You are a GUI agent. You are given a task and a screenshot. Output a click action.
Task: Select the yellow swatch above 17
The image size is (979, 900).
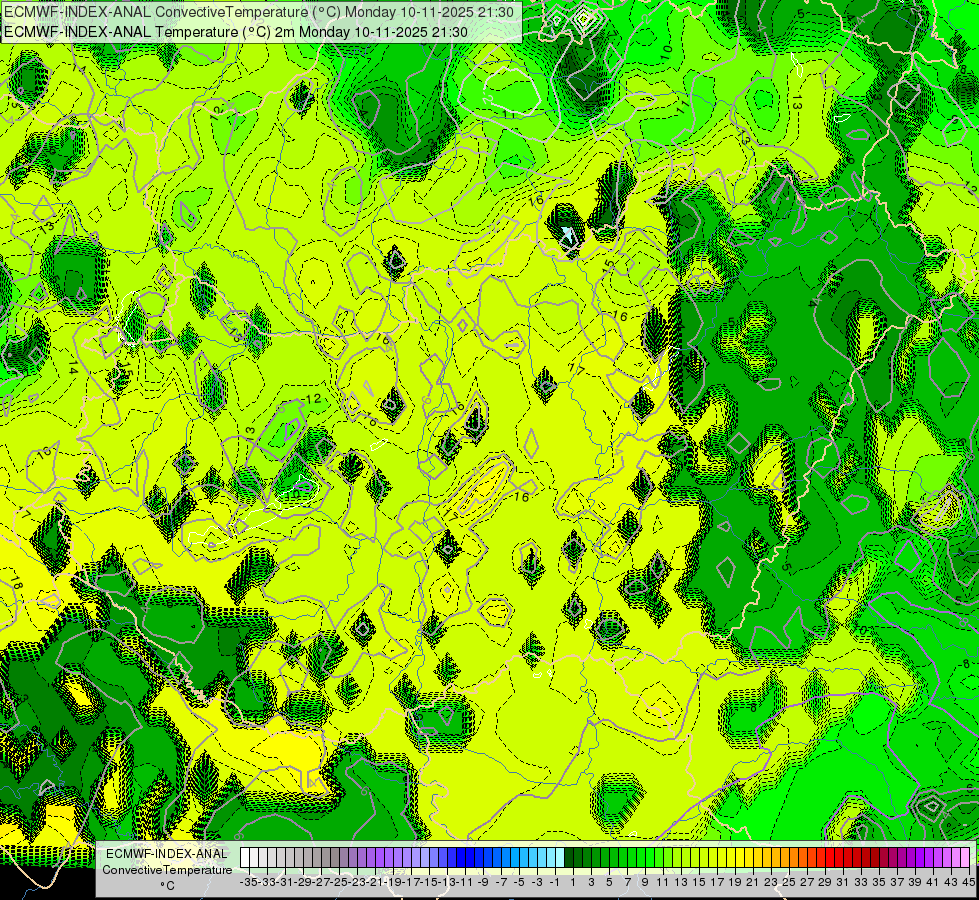(712, 858)
